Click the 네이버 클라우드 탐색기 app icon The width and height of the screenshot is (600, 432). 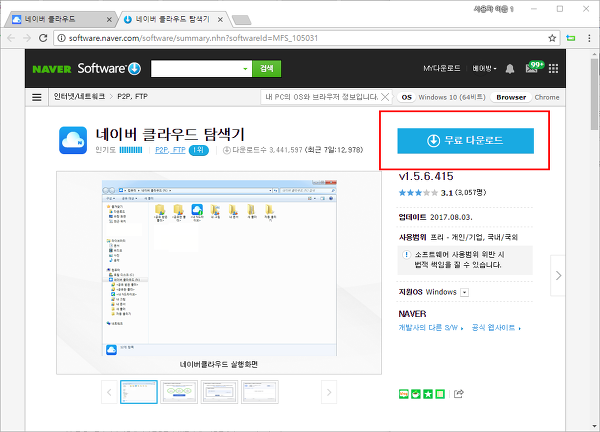click(x=73, y=140)
